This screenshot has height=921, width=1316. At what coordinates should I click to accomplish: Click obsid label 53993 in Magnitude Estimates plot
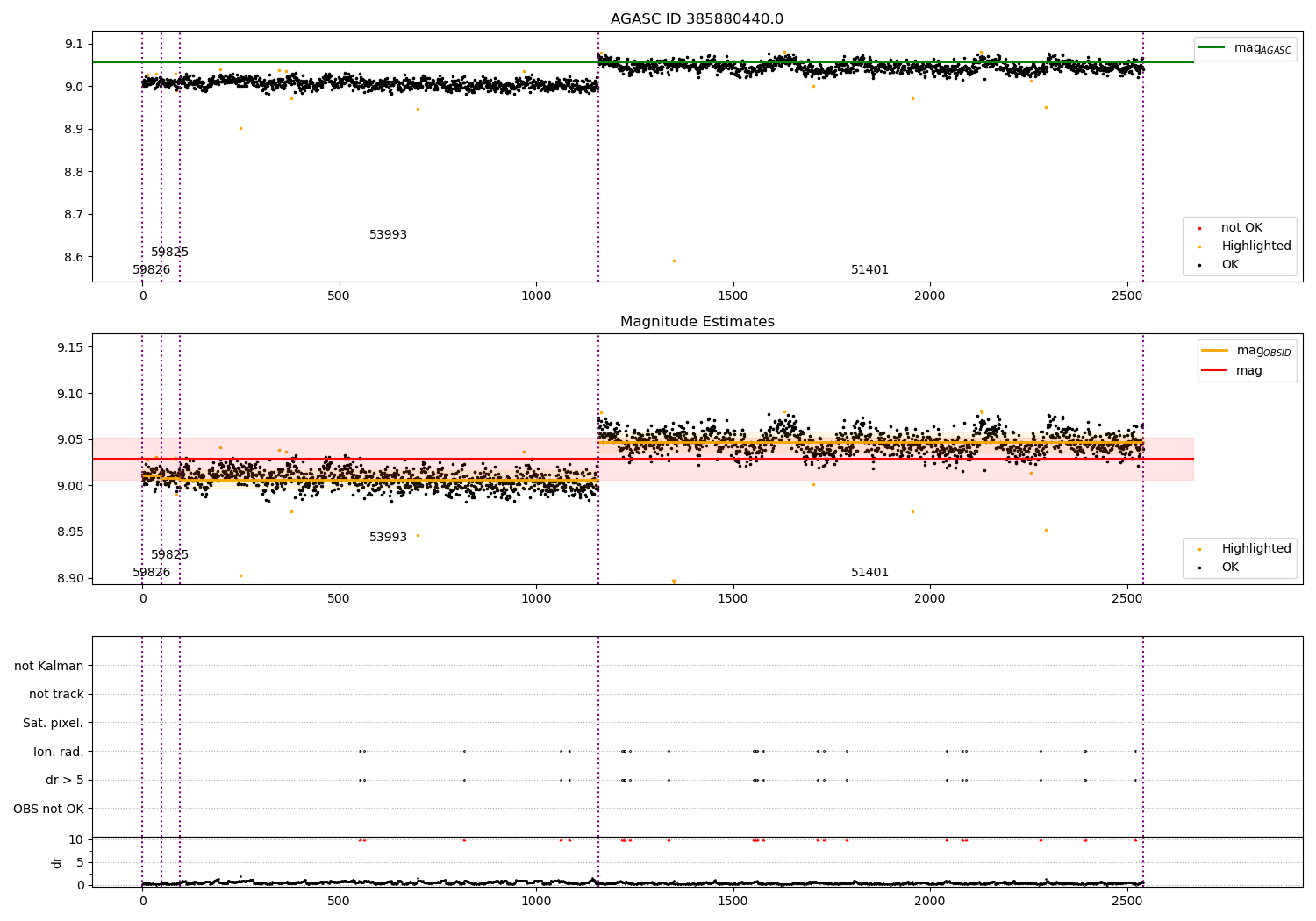pos(388,538)
